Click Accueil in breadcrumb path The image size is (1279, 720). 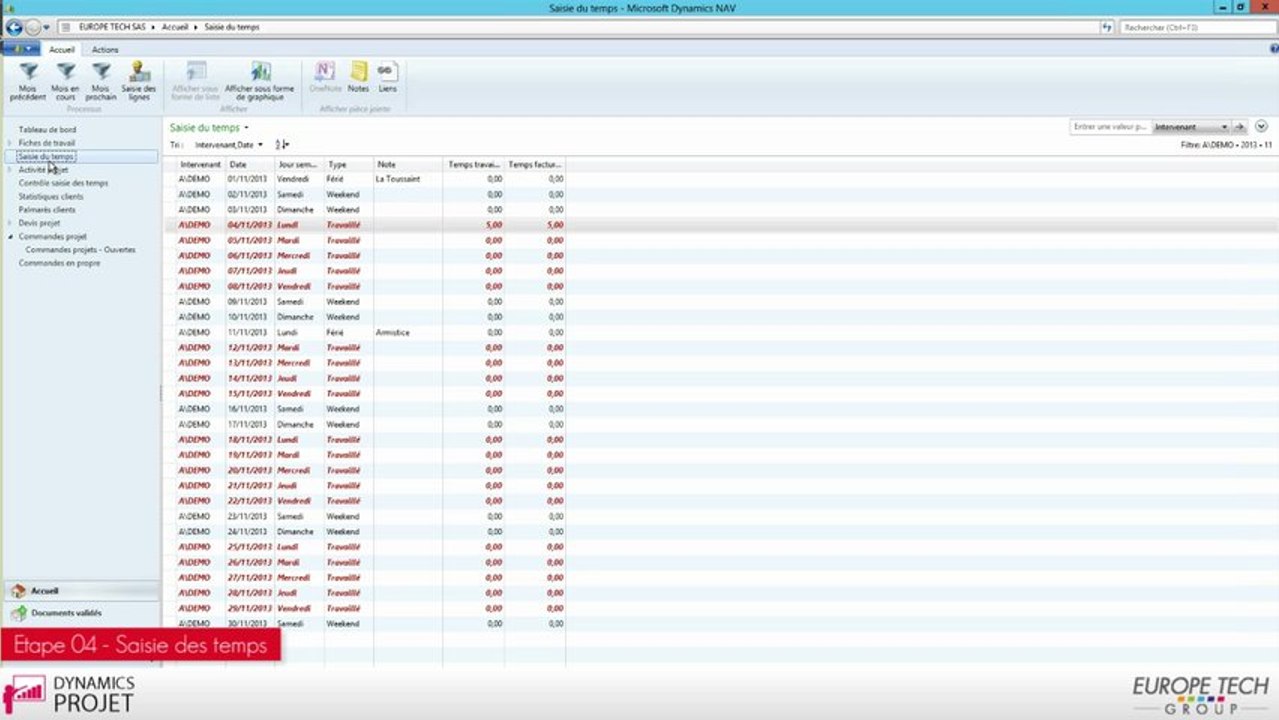tap(175, 28)
